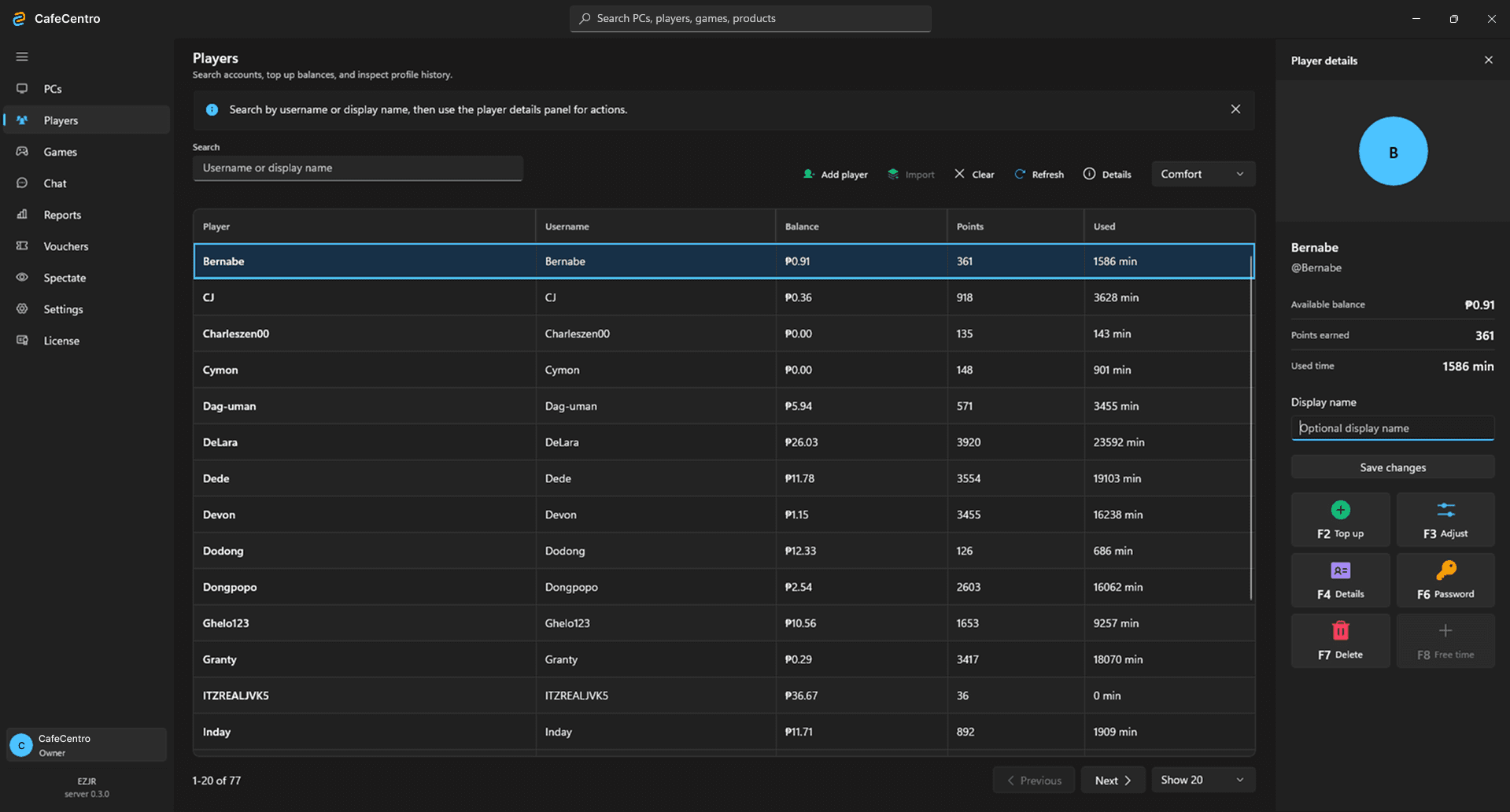The width and height of the screenshot is (1510, 812).
Task: Toggle the hamburger navigation menu
Action: pos(22,57)
